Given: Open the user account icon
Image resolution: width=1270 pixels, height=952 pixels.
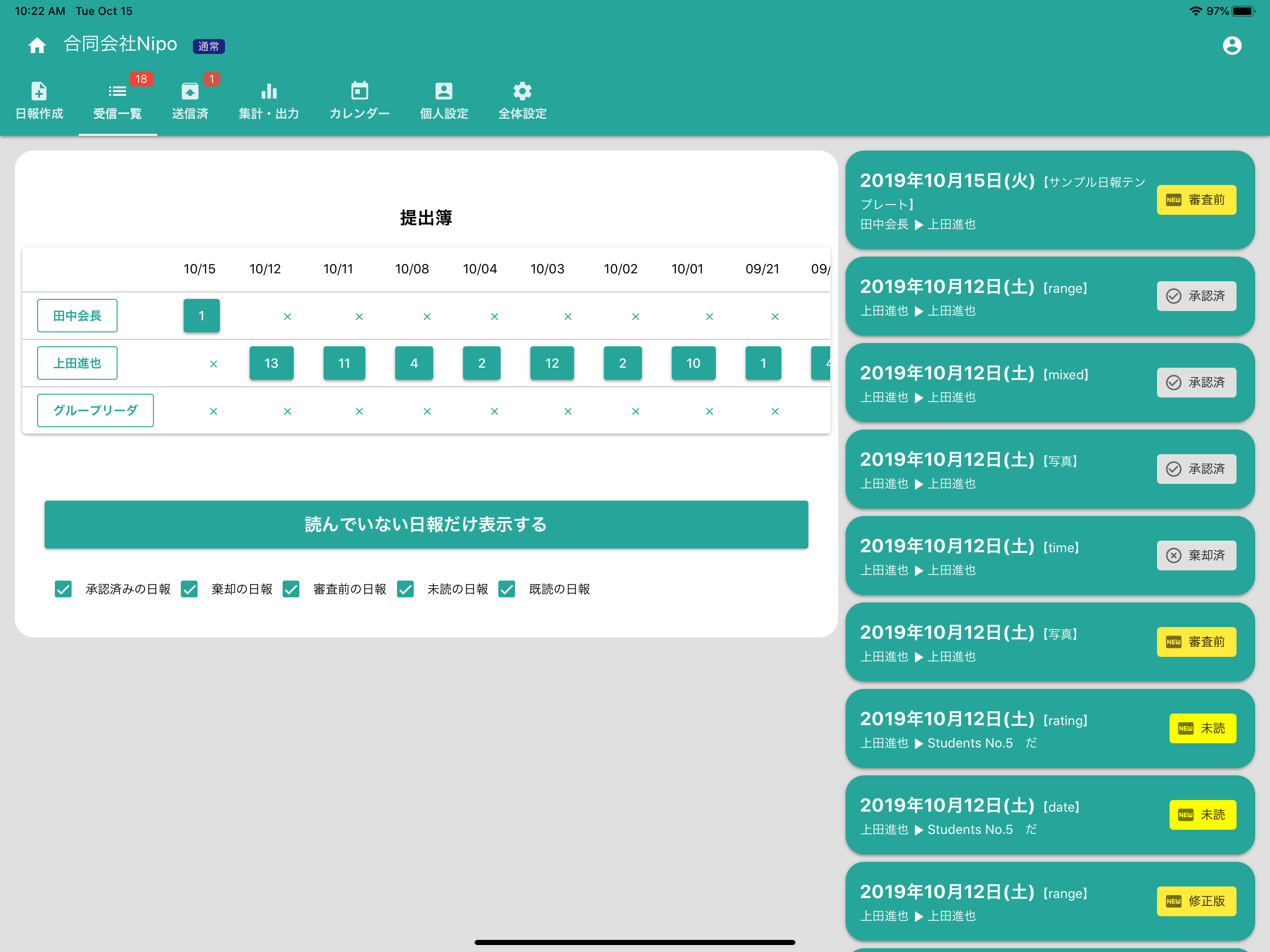Looking at the screenshot, I should tap(1231, 46).
